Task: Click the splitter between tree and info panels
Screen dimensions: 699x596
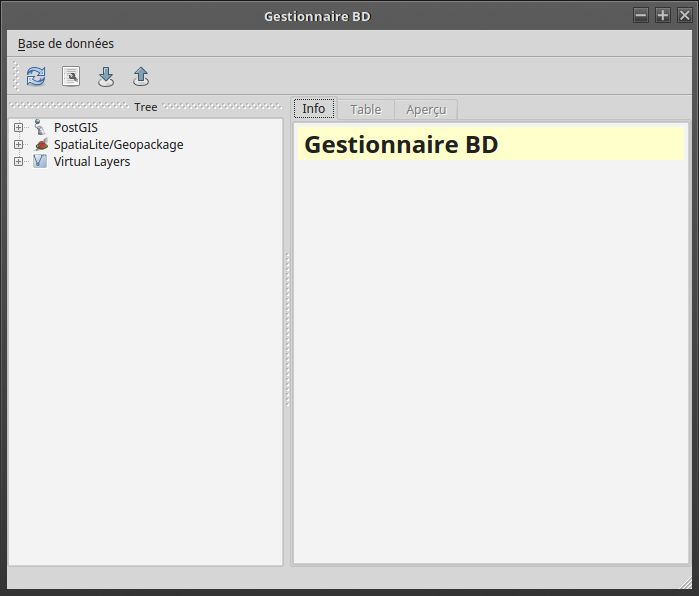Action: (x=287, y=330)
